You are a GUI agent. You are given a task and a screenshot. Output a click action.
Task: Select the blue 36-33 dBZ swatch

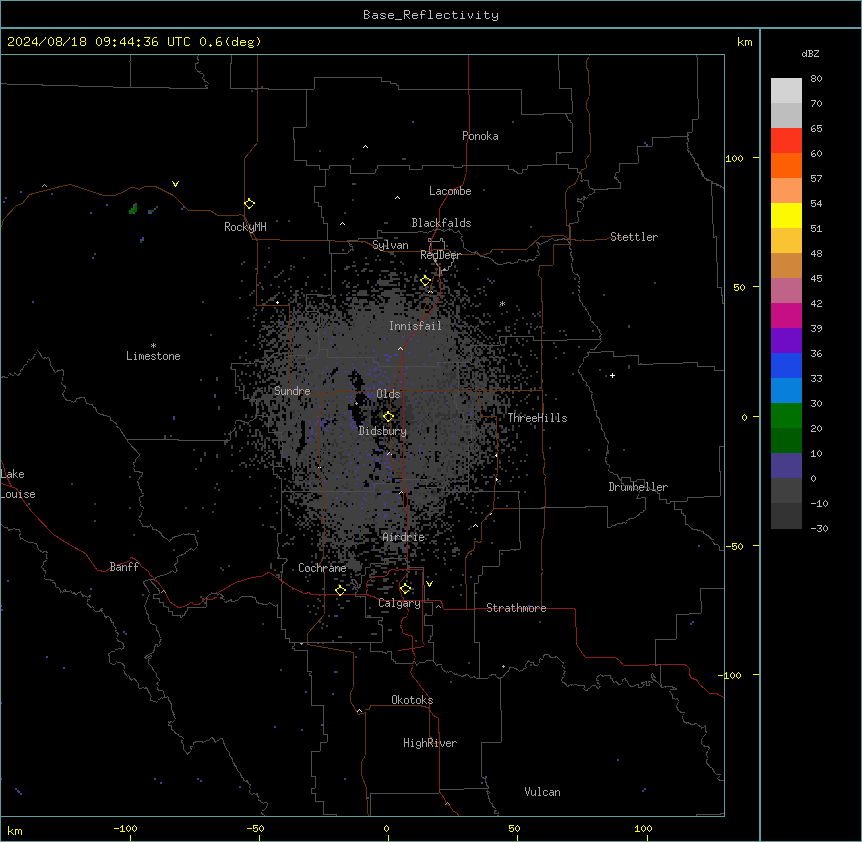786,365
